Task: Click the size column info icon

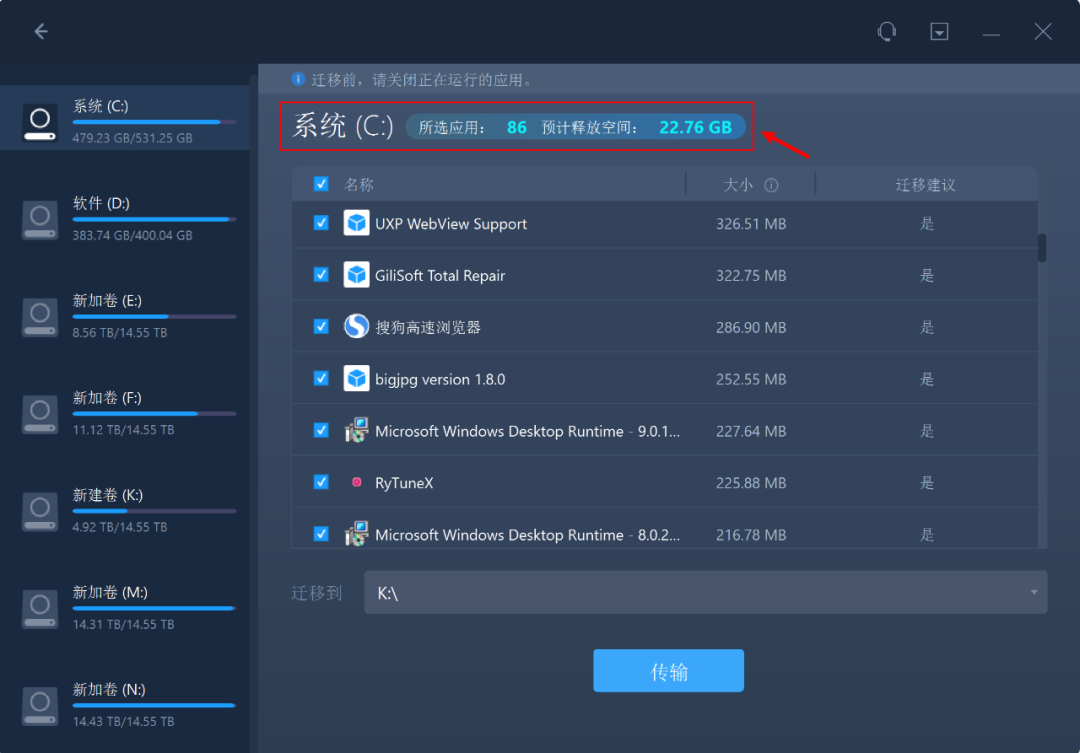Action: coord(771,185)
